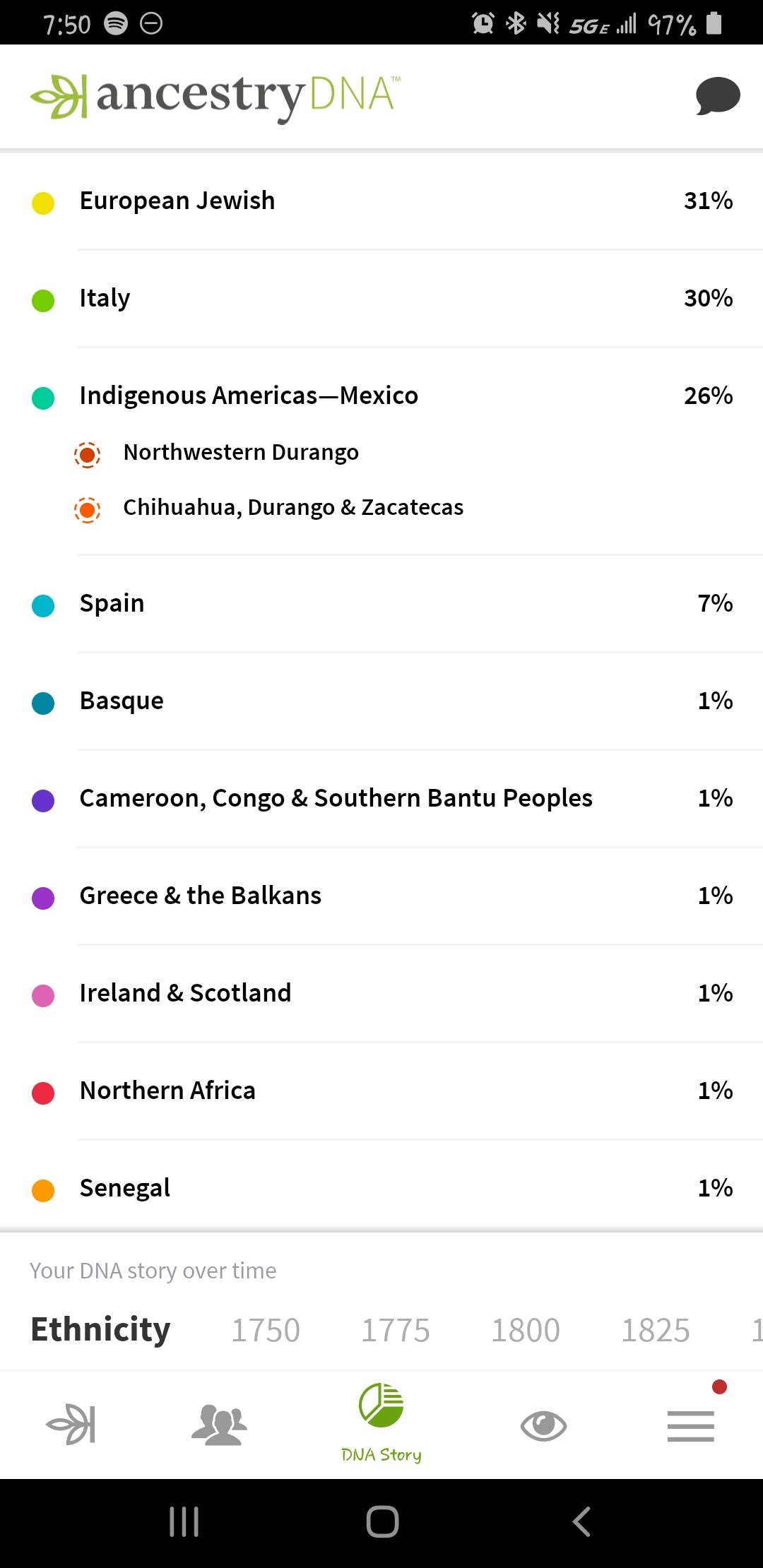Select the Chihuahua, Durango & Zacatecas community

coord(293,508)
